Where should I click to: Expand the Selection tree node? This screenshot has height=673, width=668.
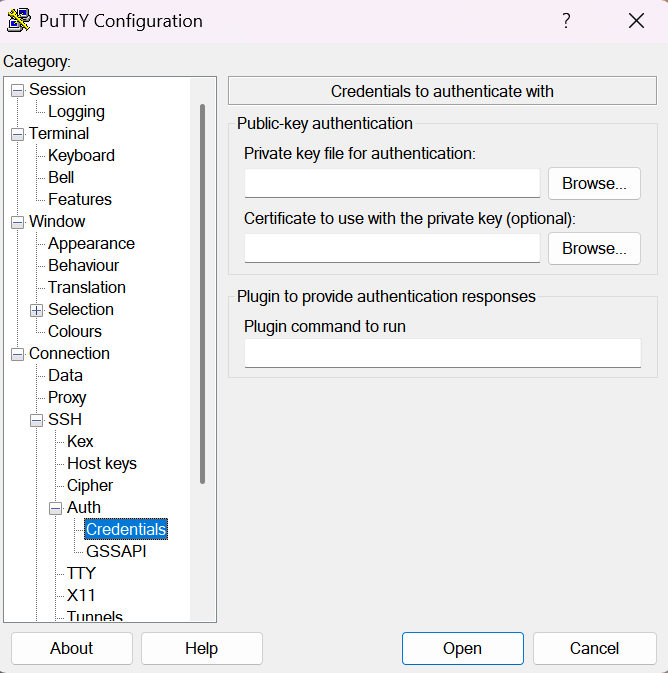pyautogui.click(x=36, y=310)
